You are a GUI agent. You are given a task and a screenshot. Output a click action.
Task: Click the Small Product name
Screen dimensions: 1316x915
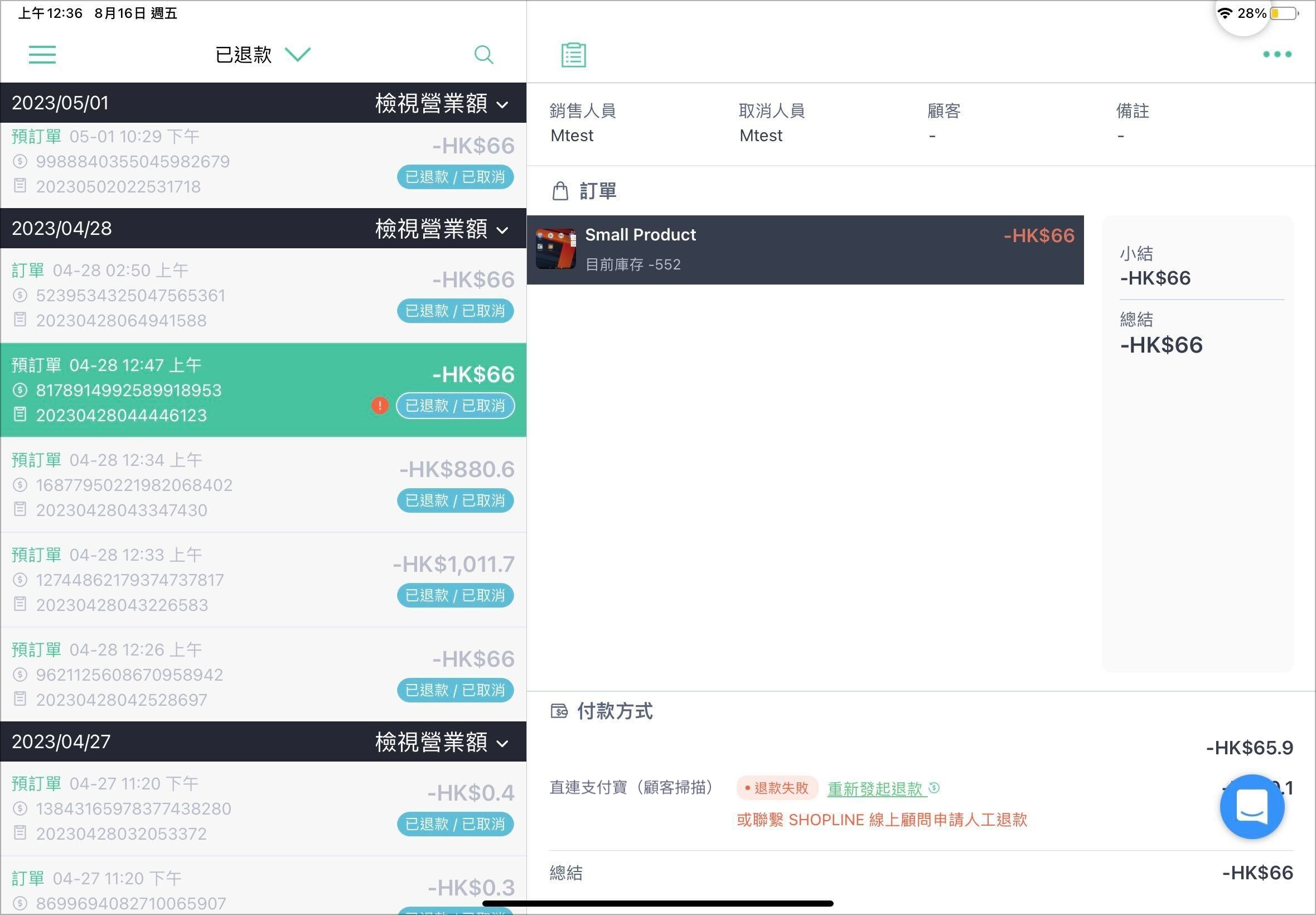coord(640,234)
